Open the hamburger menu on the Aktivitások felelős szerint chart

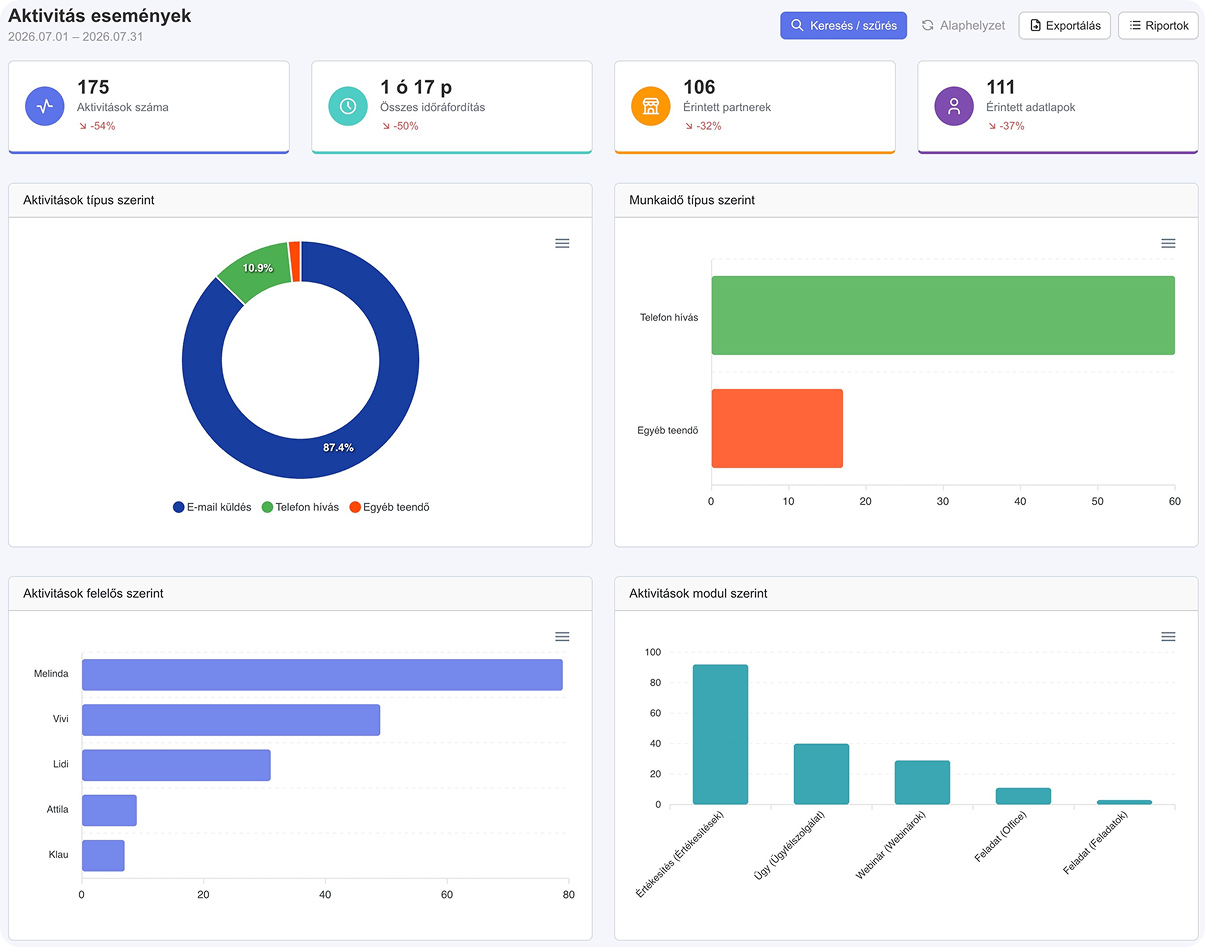tap(562, 637)
